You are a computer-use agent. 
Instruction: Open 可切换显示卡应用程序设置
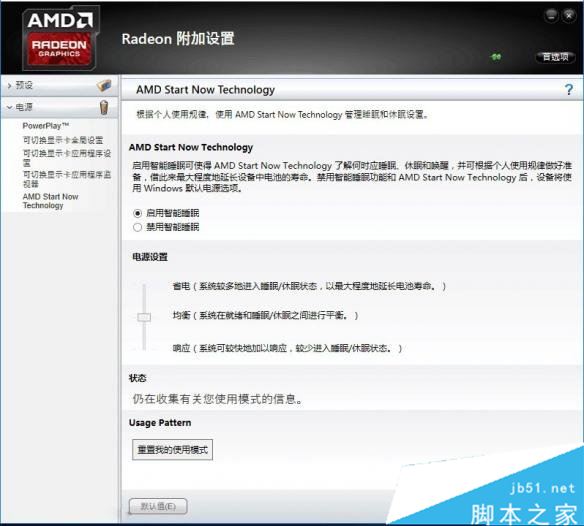pyautogui.click(x=67, y=158)
